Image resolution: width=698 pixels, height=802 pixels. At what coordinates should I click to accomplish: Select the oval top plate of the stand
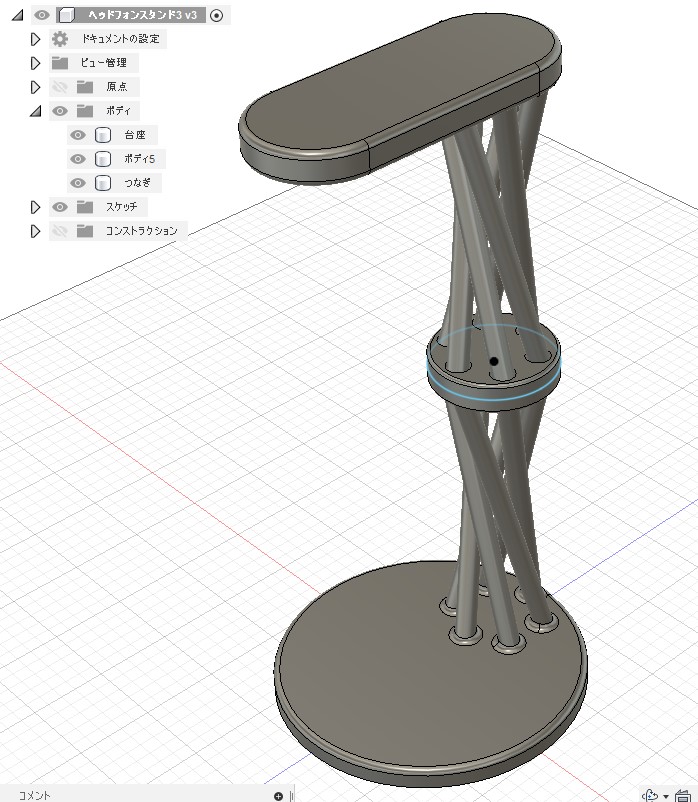399,87
